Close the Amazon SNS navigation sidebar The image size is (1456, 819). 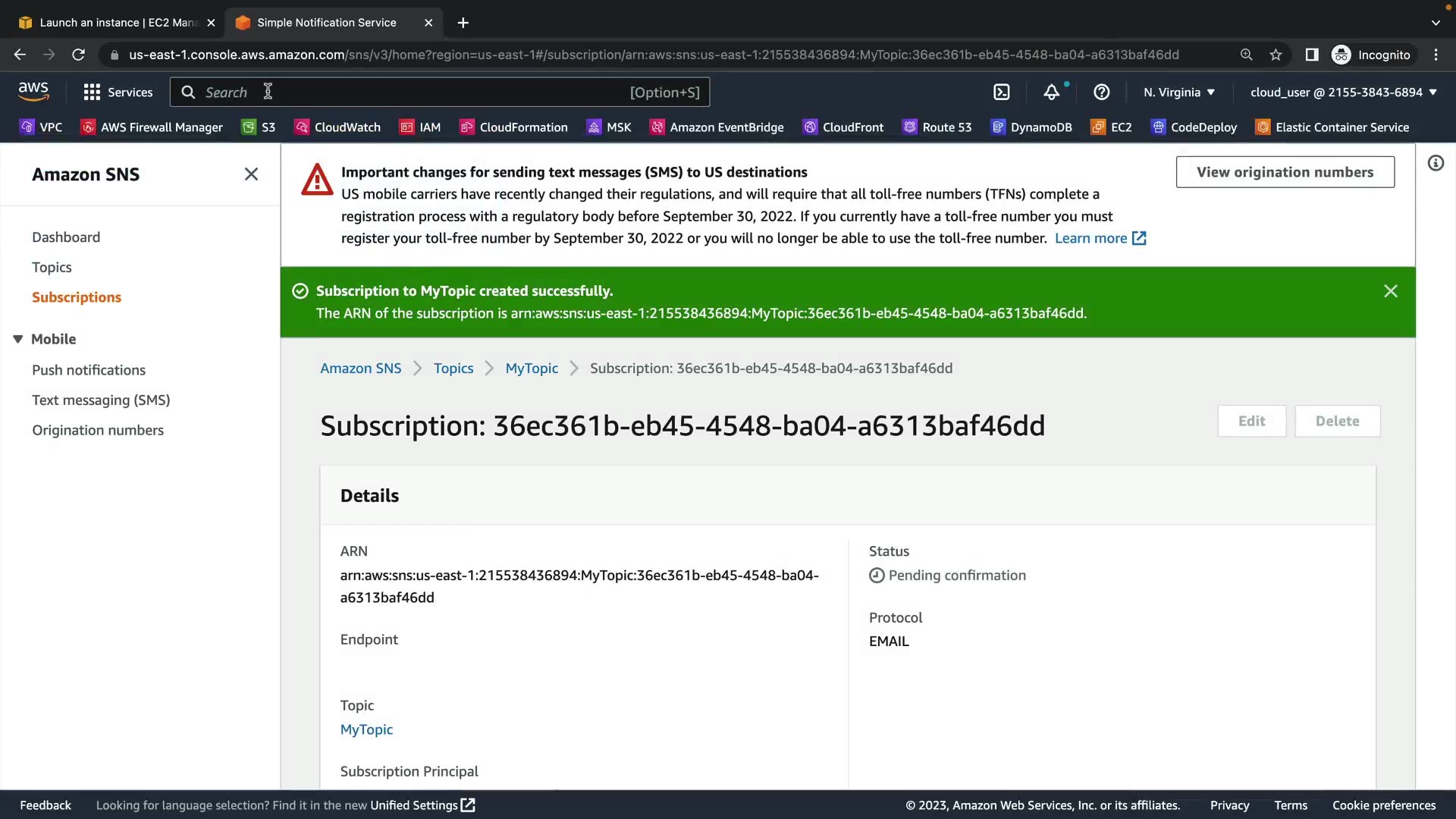coord(251,174)
